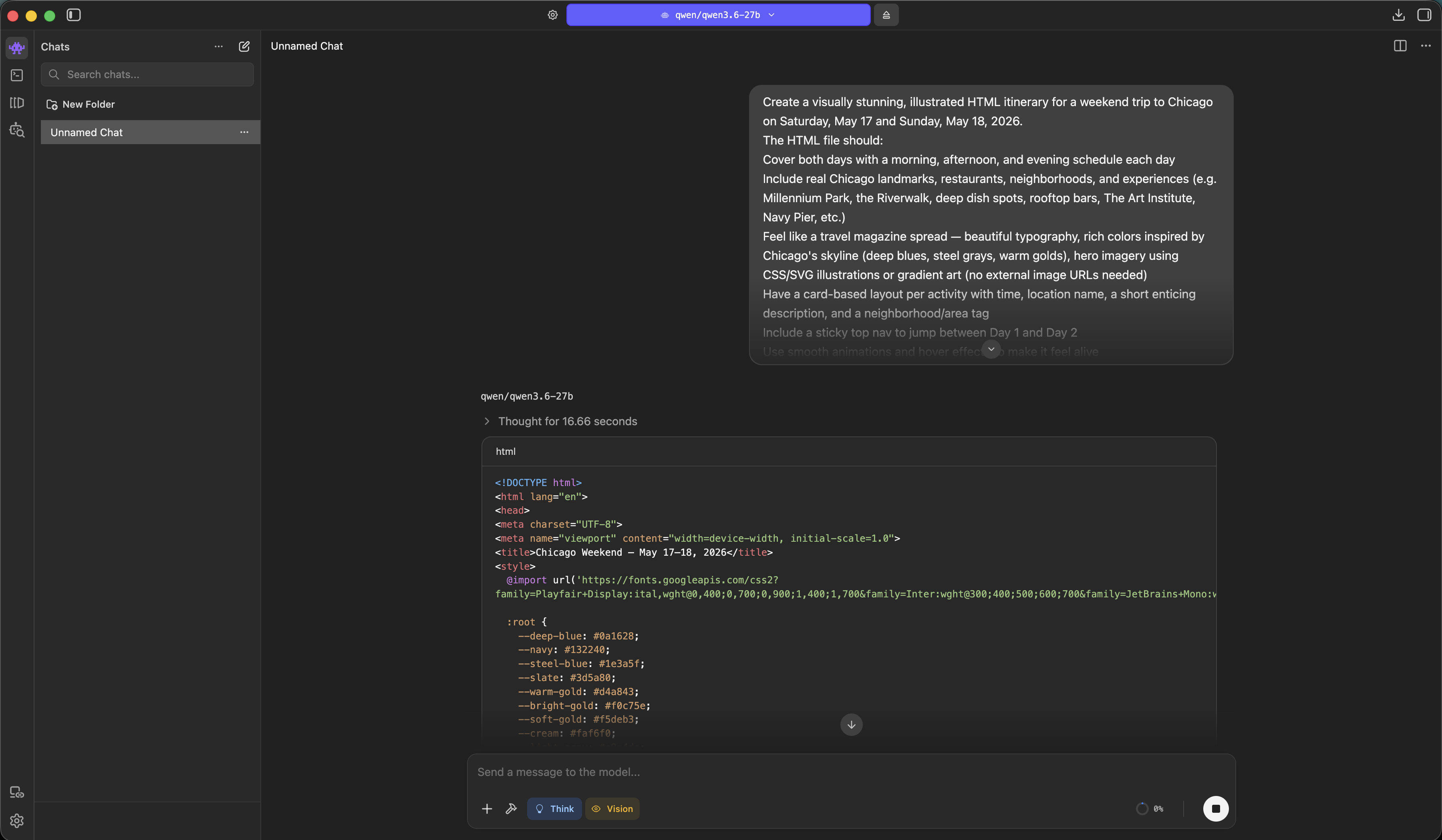
Task: Open the qwen/qwen3.6-27b model selector dropdown
Action: click(718, 15)
